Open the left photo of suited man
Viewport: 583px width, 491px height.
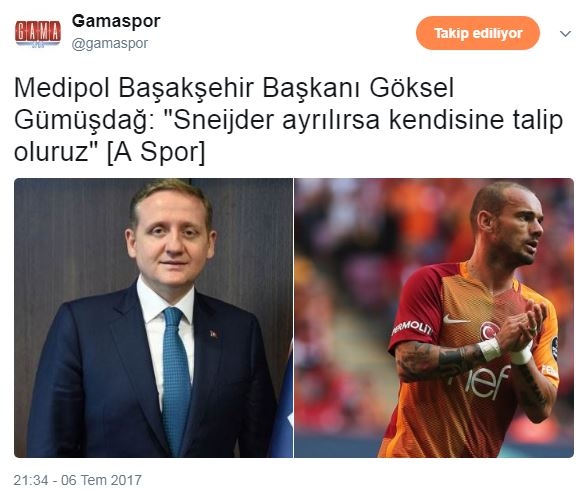pos(154,318)
